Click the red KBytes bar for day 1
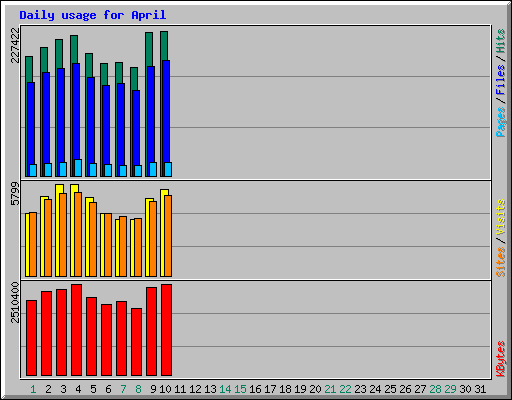This screenshot has width=512, height=400. (x=31, y=338)
